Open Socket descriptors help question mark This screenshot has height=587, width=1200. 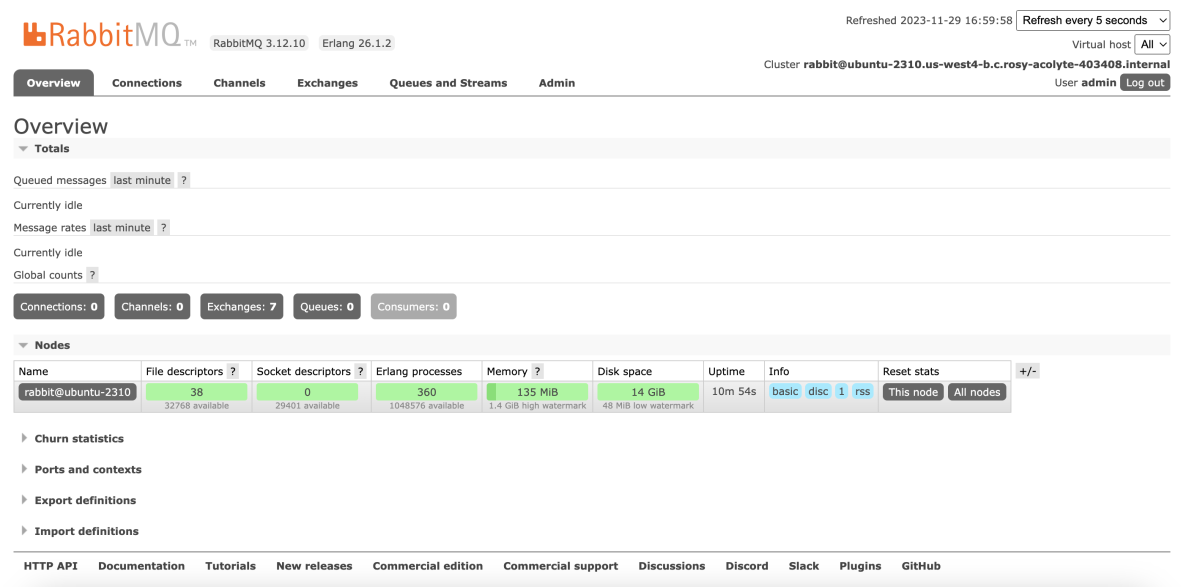point(360,371)
